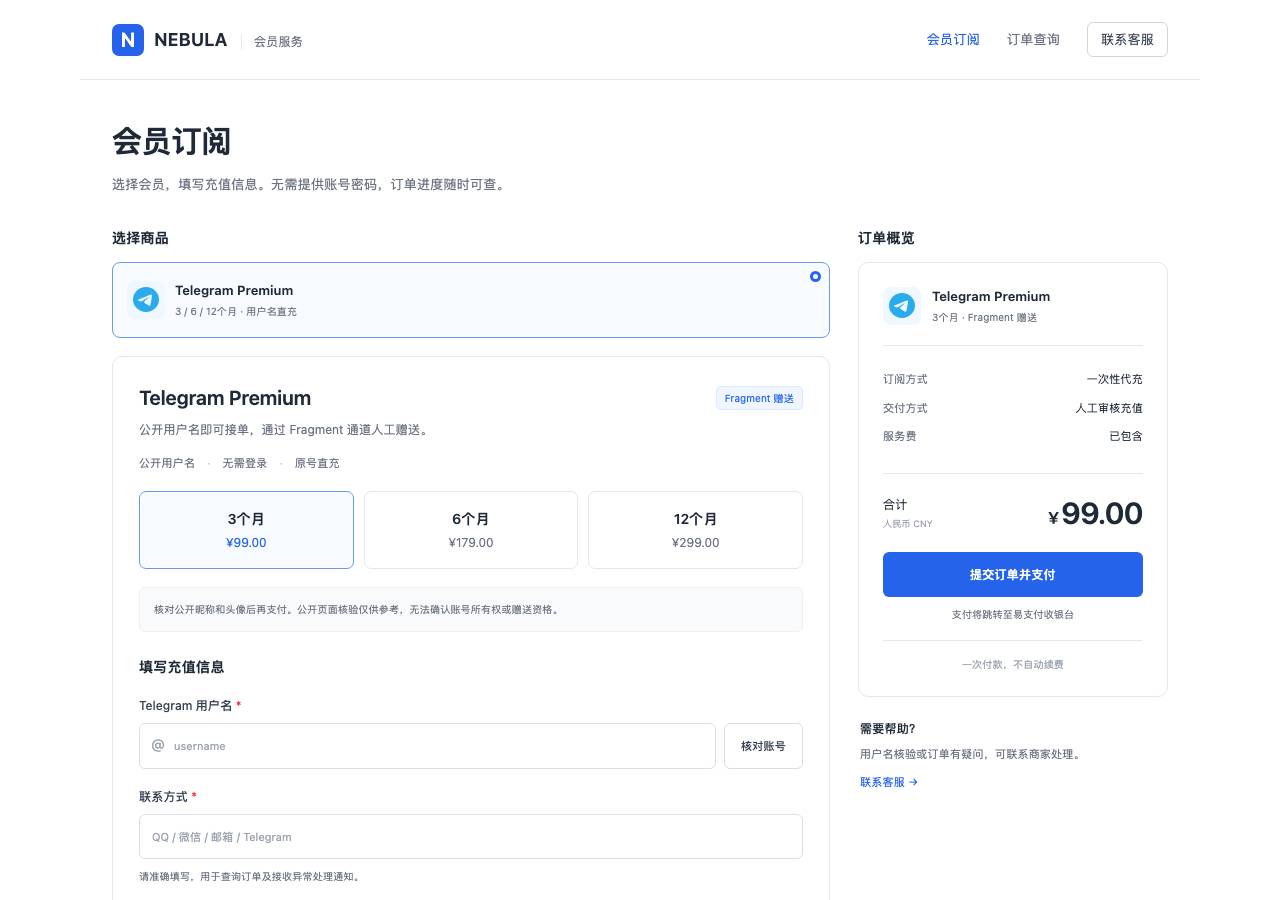Click the 核对账号 verify button
This screenshot has height=900, width=1280.
[x=763, y=746]
